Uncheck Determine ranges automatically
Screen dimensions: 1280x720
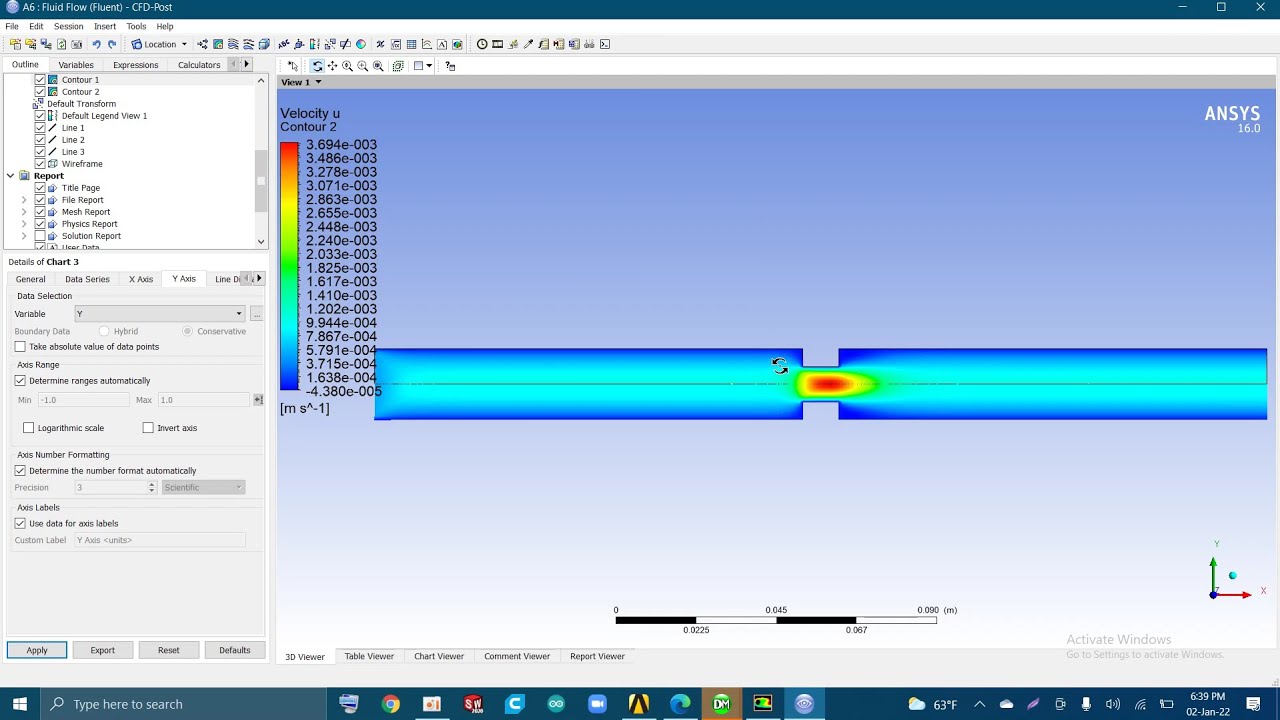20,381
